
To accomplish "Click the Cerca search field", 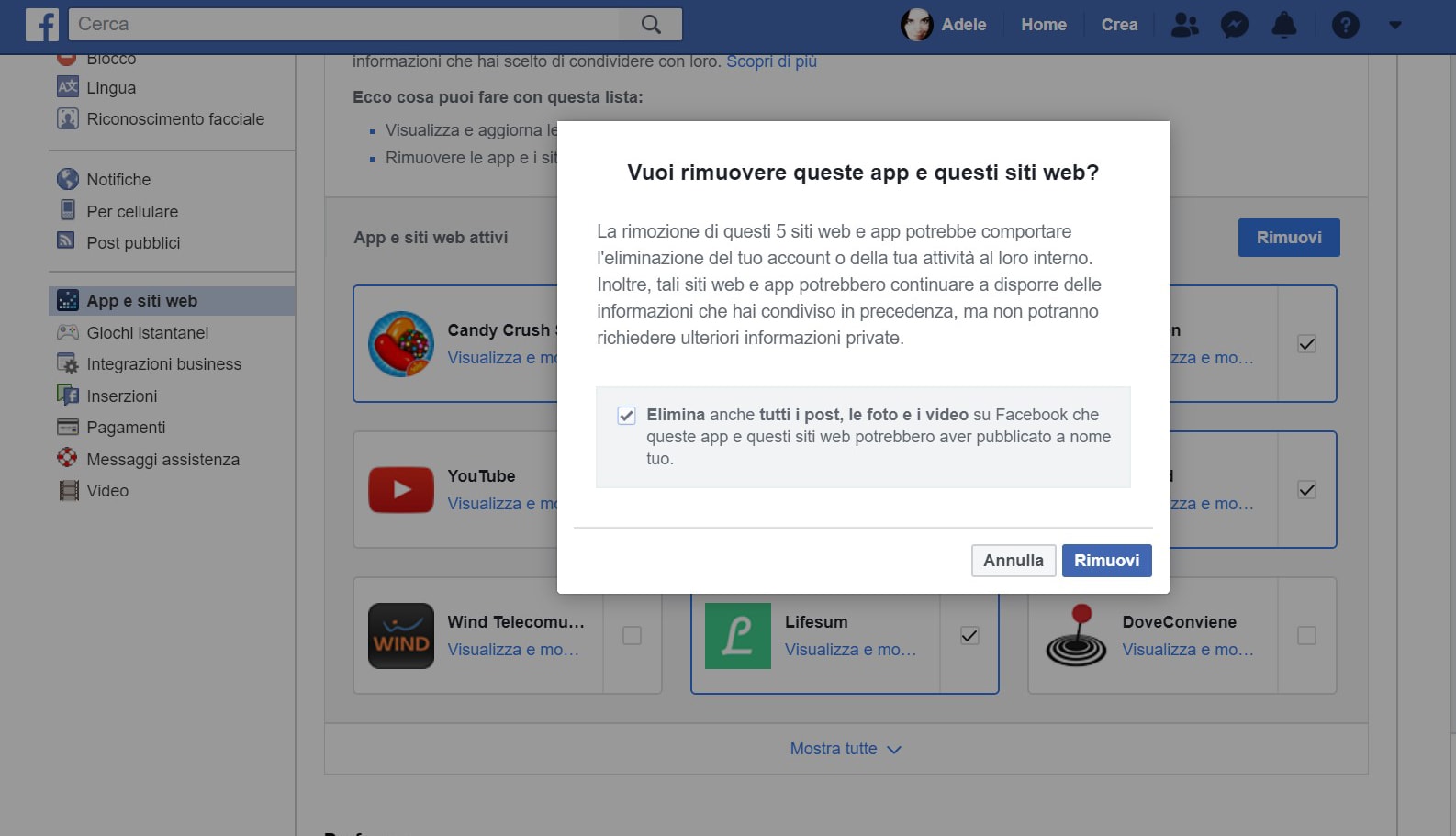I will [x=344, y=25].
